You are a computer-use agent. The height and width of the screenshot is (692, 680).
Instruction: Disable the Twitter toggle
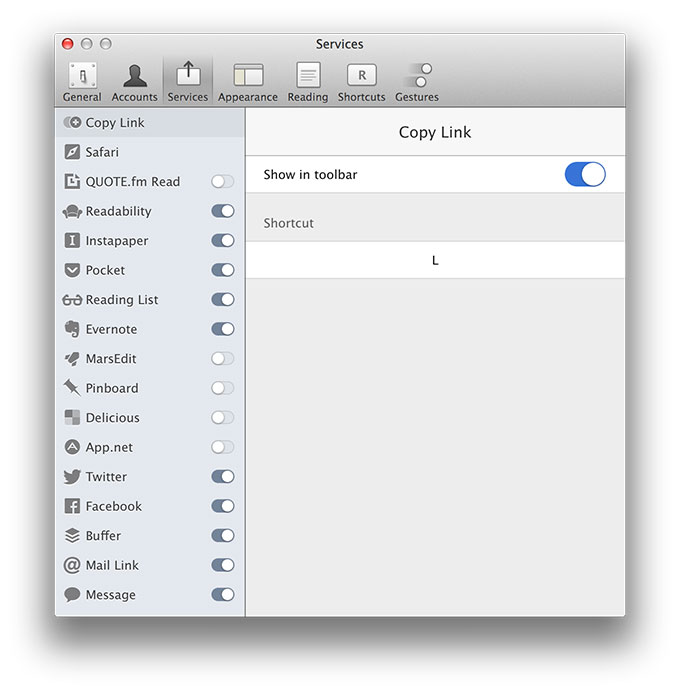coord(222,477)
